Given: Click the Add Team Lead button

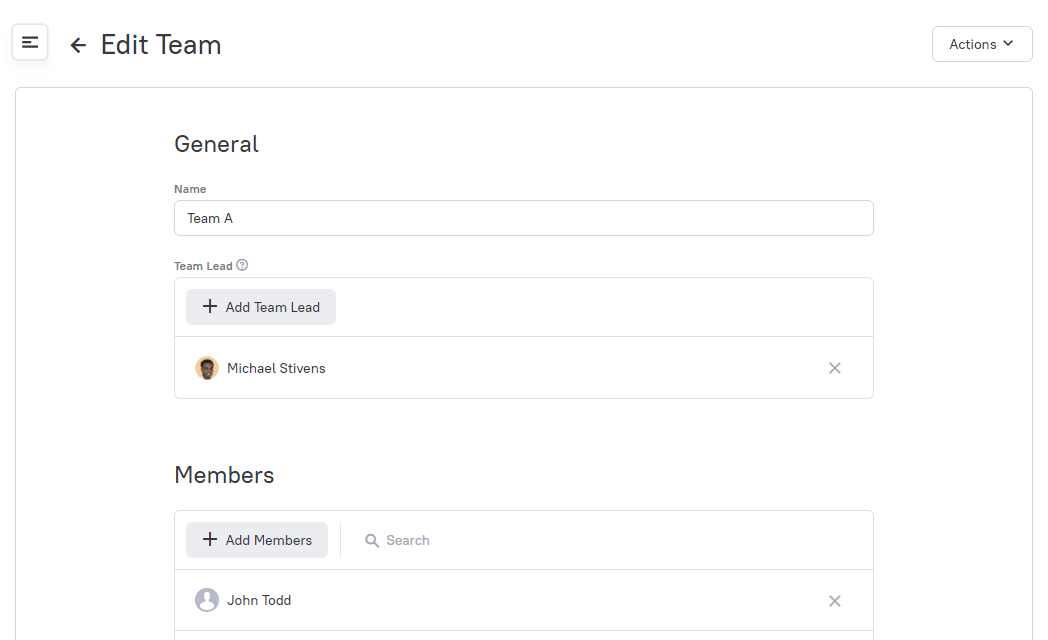Looking at the screenshot, I should point(261,307).
